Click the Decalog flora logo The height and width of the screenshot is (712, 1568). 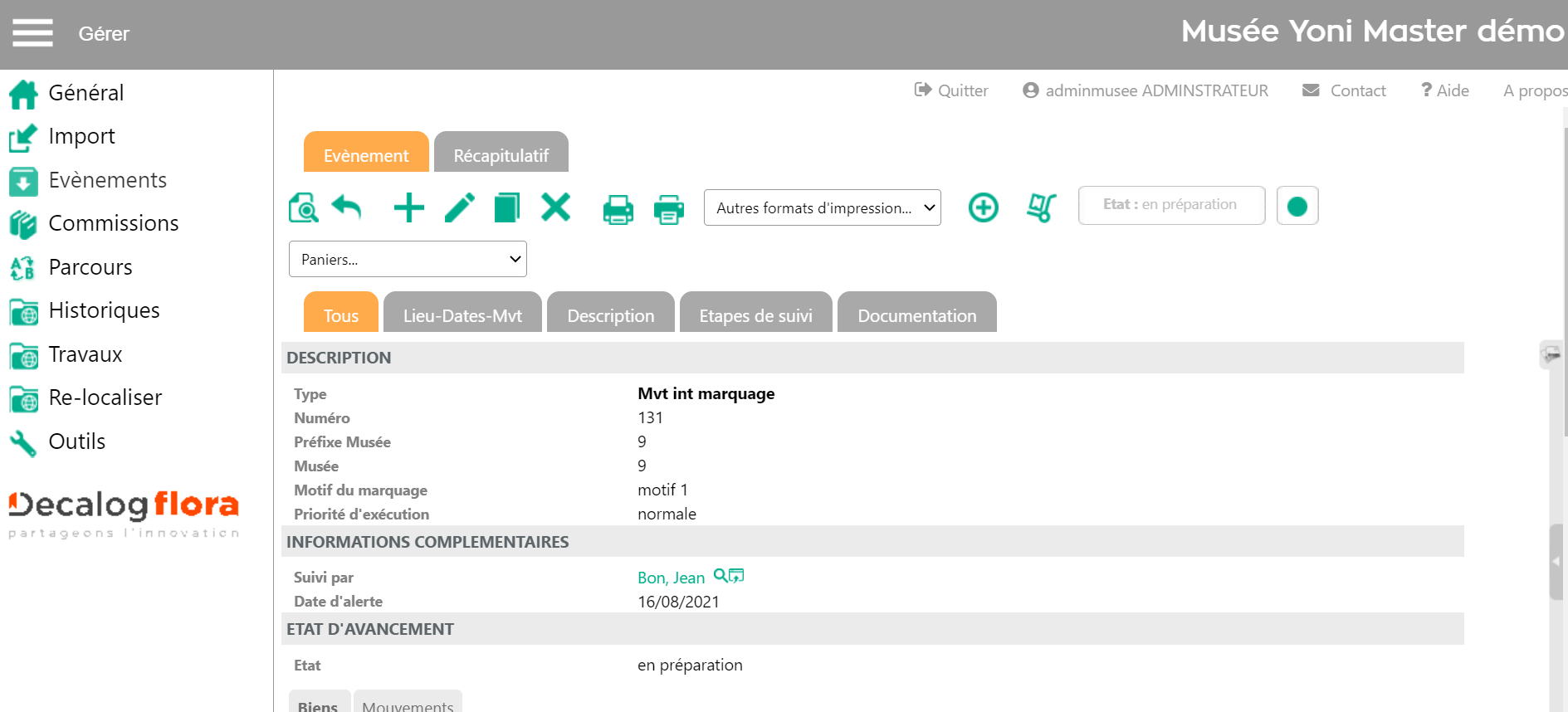pyautogui.click(x=124, y=514)
